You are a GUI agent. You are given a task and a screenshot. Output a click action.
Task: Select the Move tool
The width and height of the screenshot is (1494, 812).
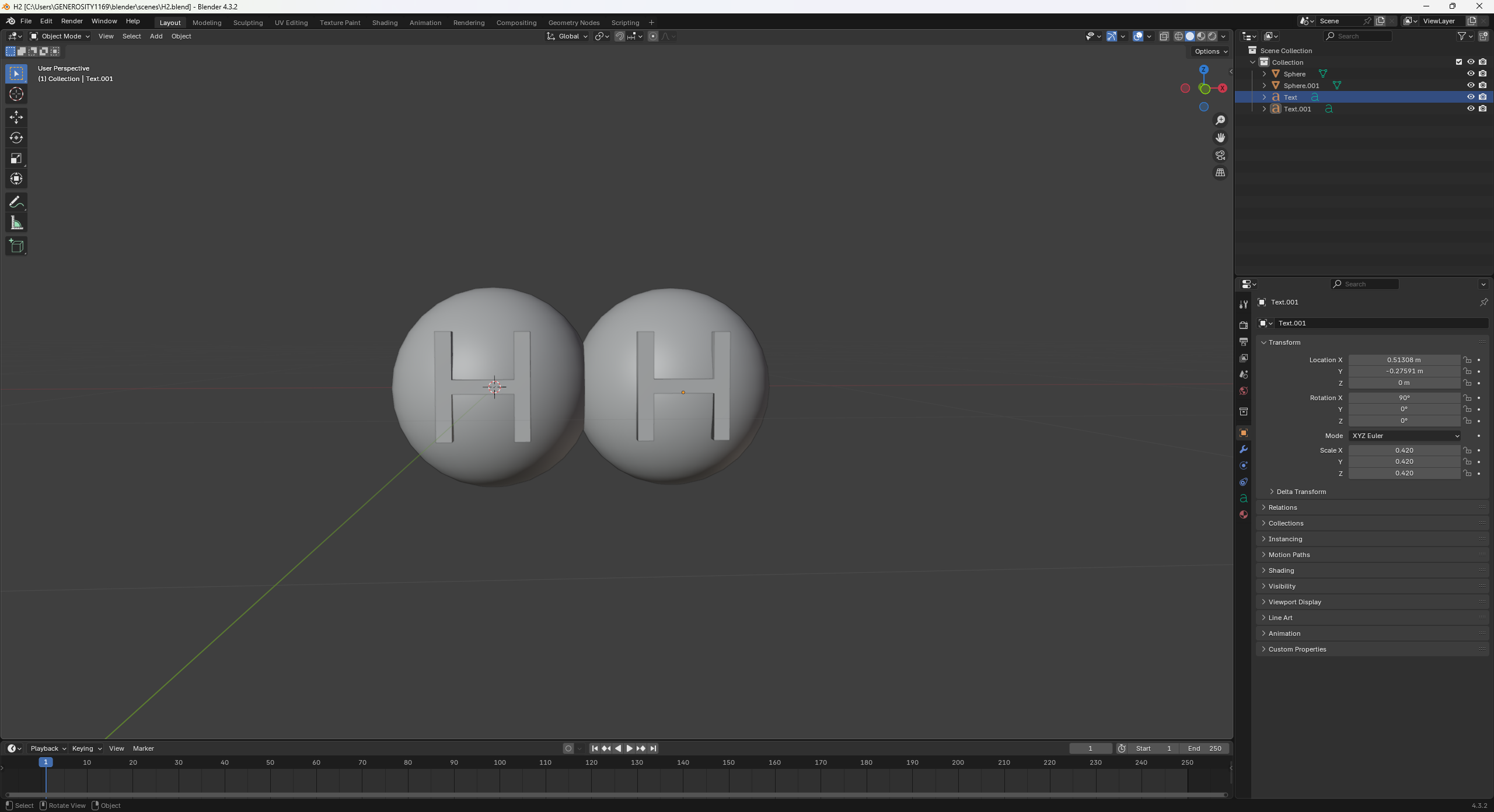16,117
